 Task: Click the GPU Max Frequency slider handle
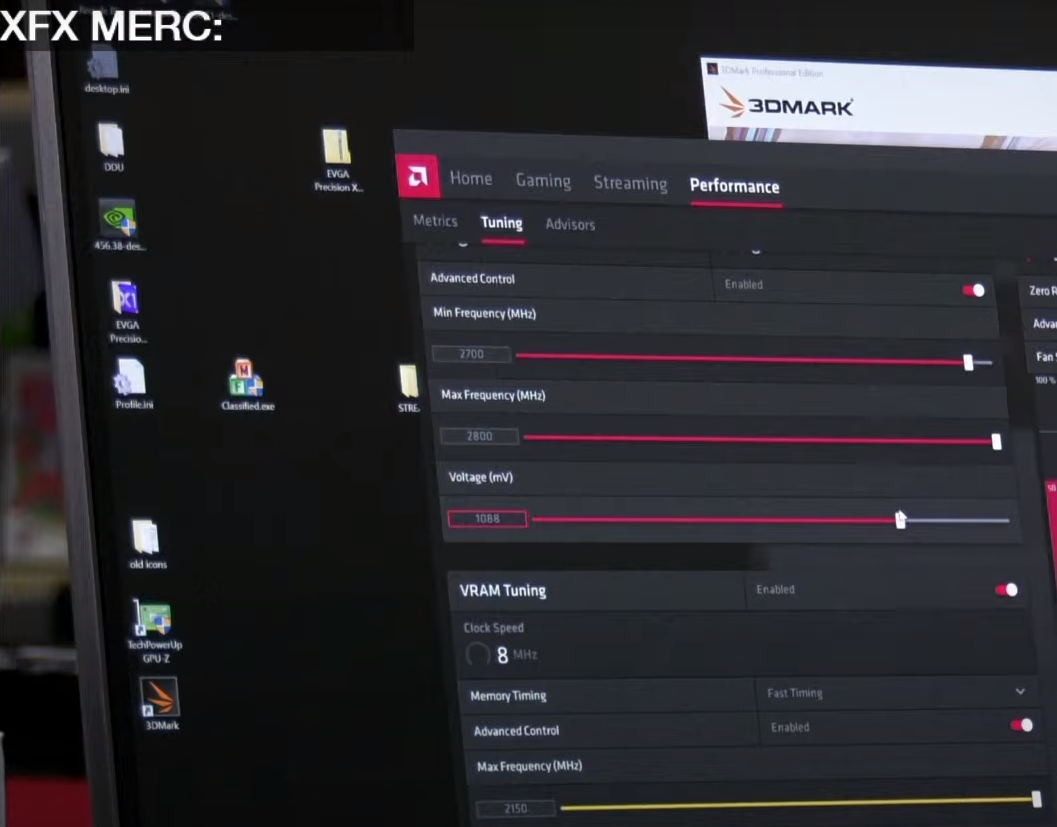point(996,441)
